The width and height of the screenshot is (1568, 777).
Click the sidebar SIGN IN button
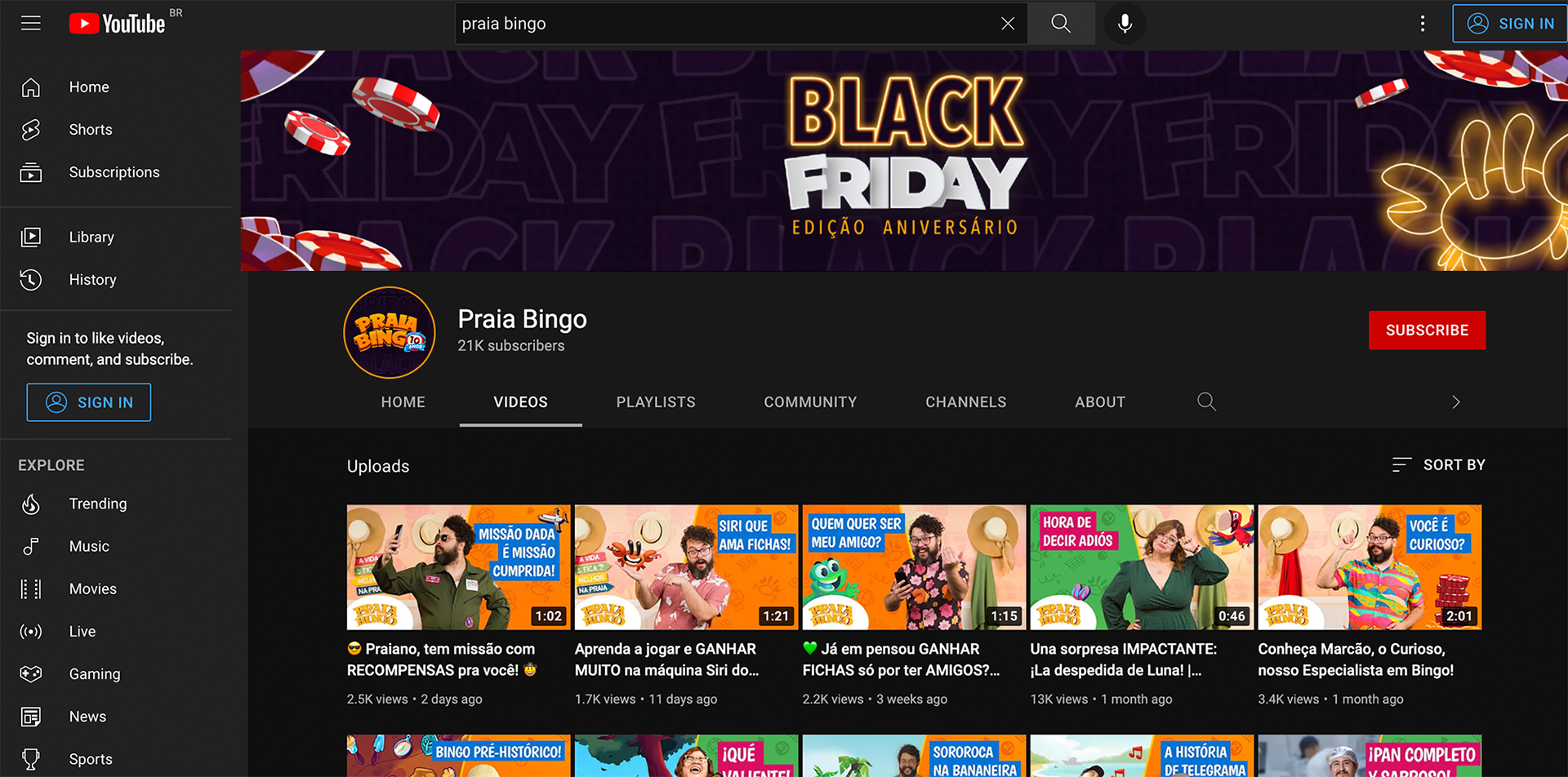pos(89,402)
